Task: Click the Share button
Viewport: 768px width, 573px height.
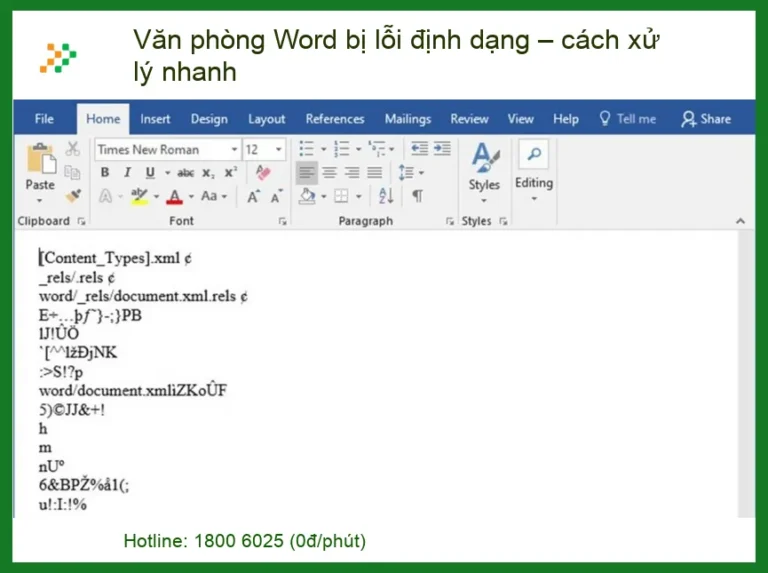Action: tap(706, 119)
